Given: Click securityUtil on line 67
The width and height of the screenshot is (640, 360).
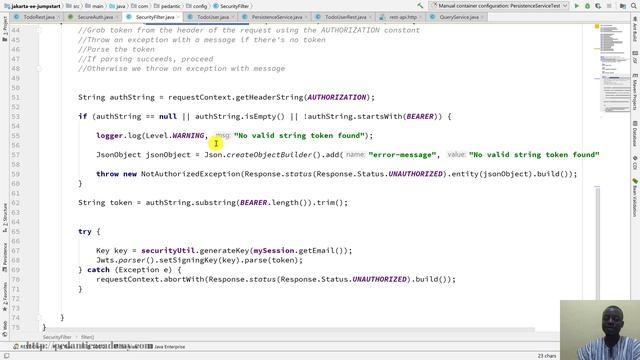Looking at the screenshot, I should pos(168,251).
